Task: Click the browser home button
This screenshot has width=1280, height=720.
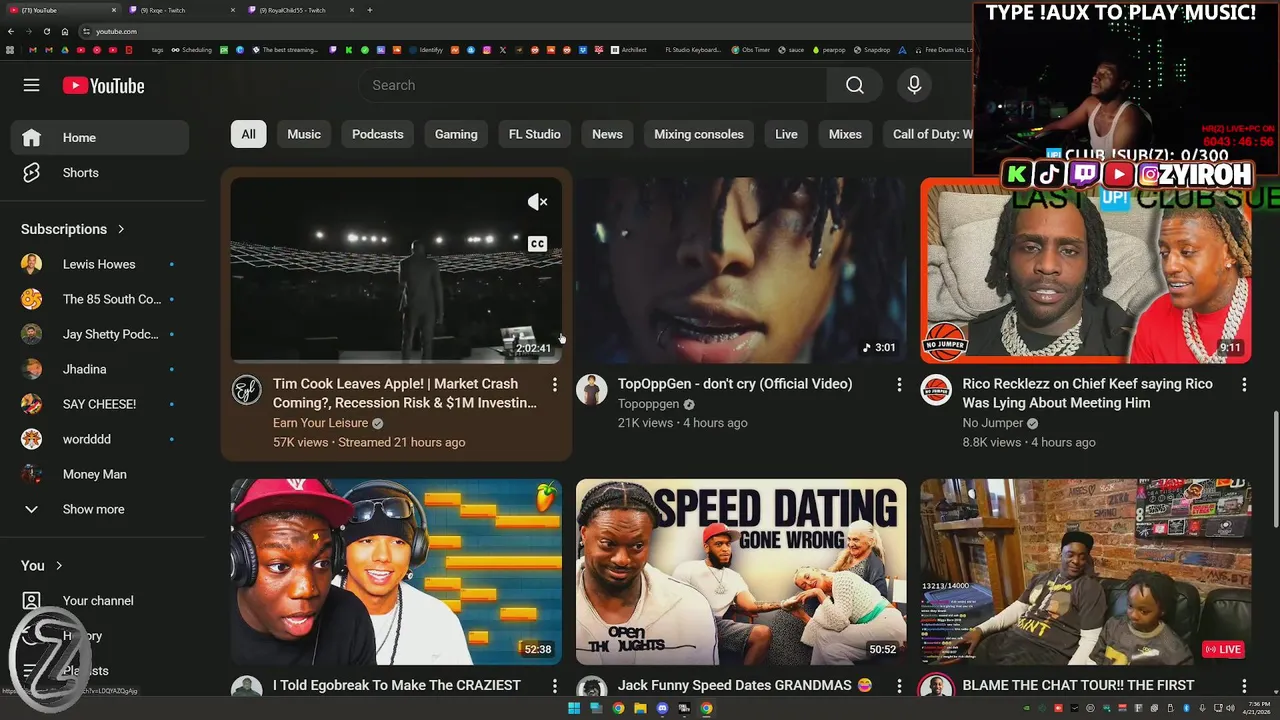Action: (65, 31)
